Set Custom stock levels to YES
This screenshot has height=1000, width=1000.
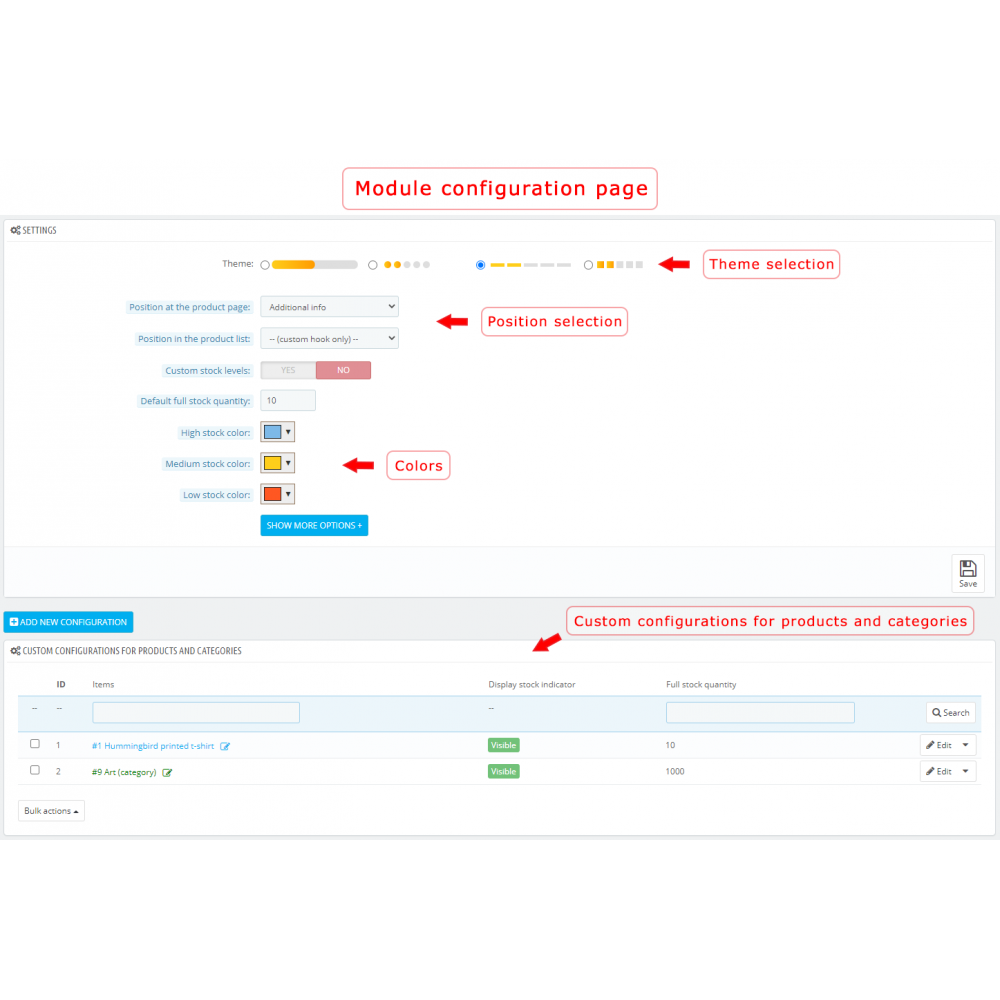(x=287, y=370)
